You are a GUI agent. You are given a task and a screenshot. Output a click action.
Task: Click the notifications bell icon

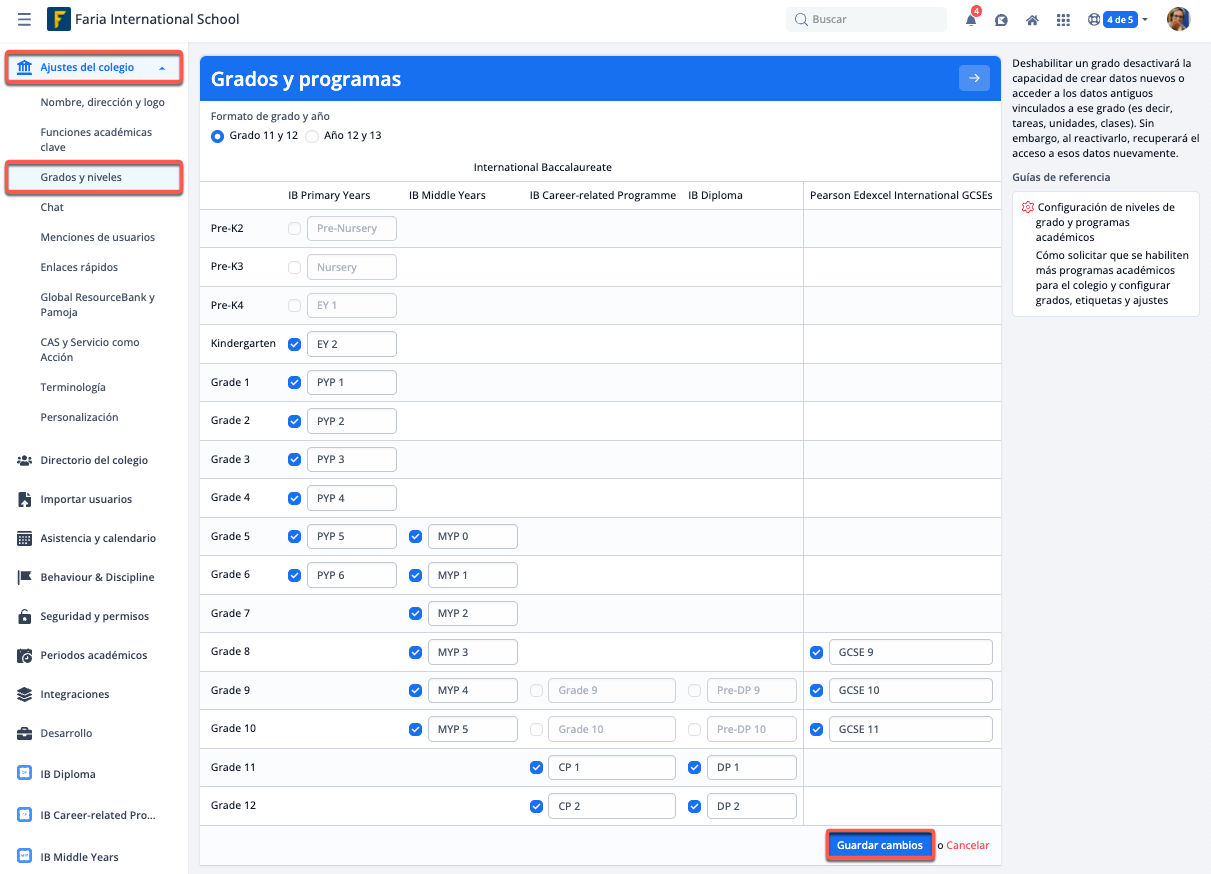[x=971, y=20]
